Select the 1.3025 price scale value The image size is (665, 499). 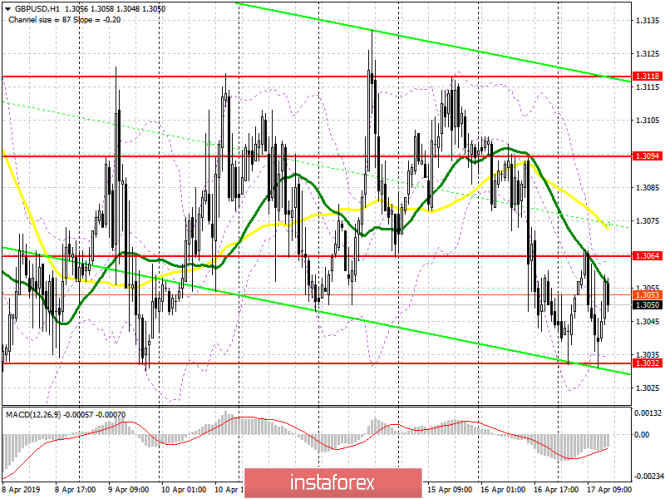coord(648,388)
